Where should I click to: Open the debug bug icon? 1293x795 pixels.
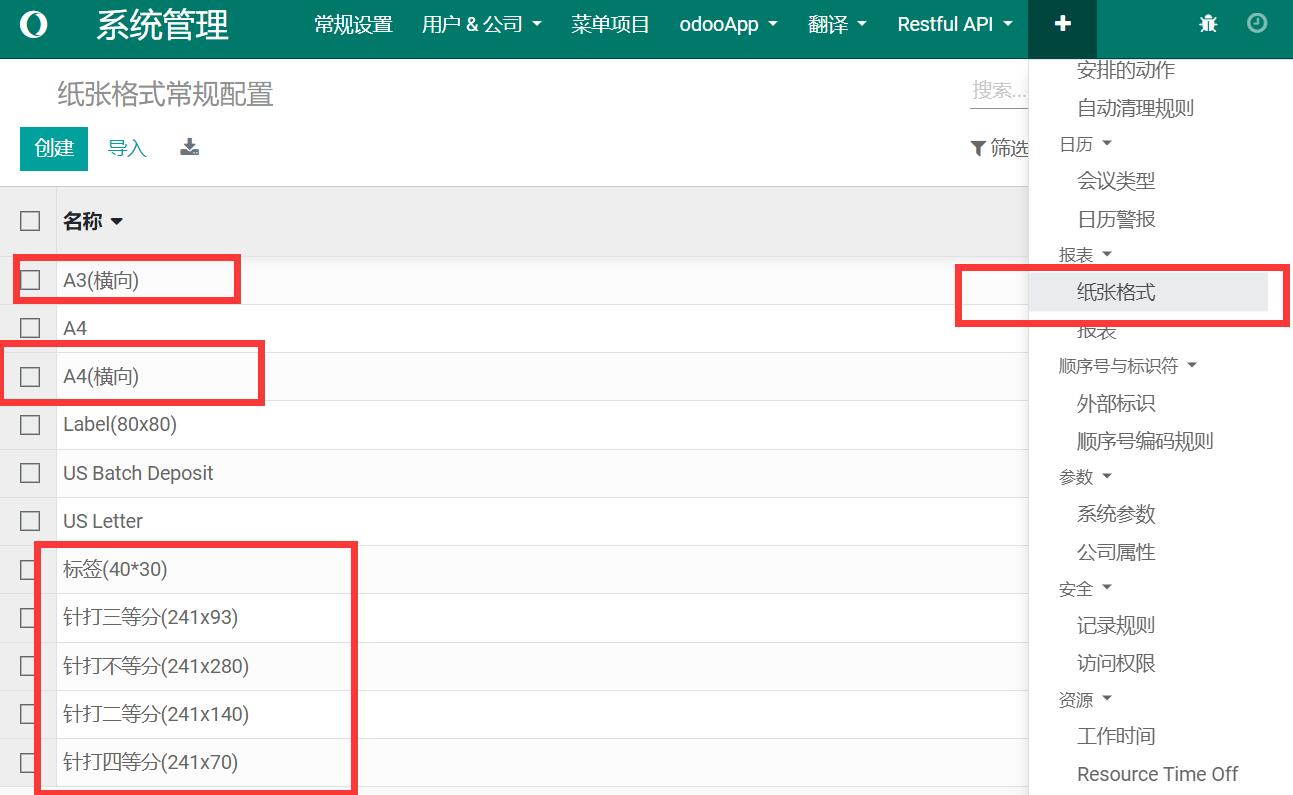tap(1208, 24)
